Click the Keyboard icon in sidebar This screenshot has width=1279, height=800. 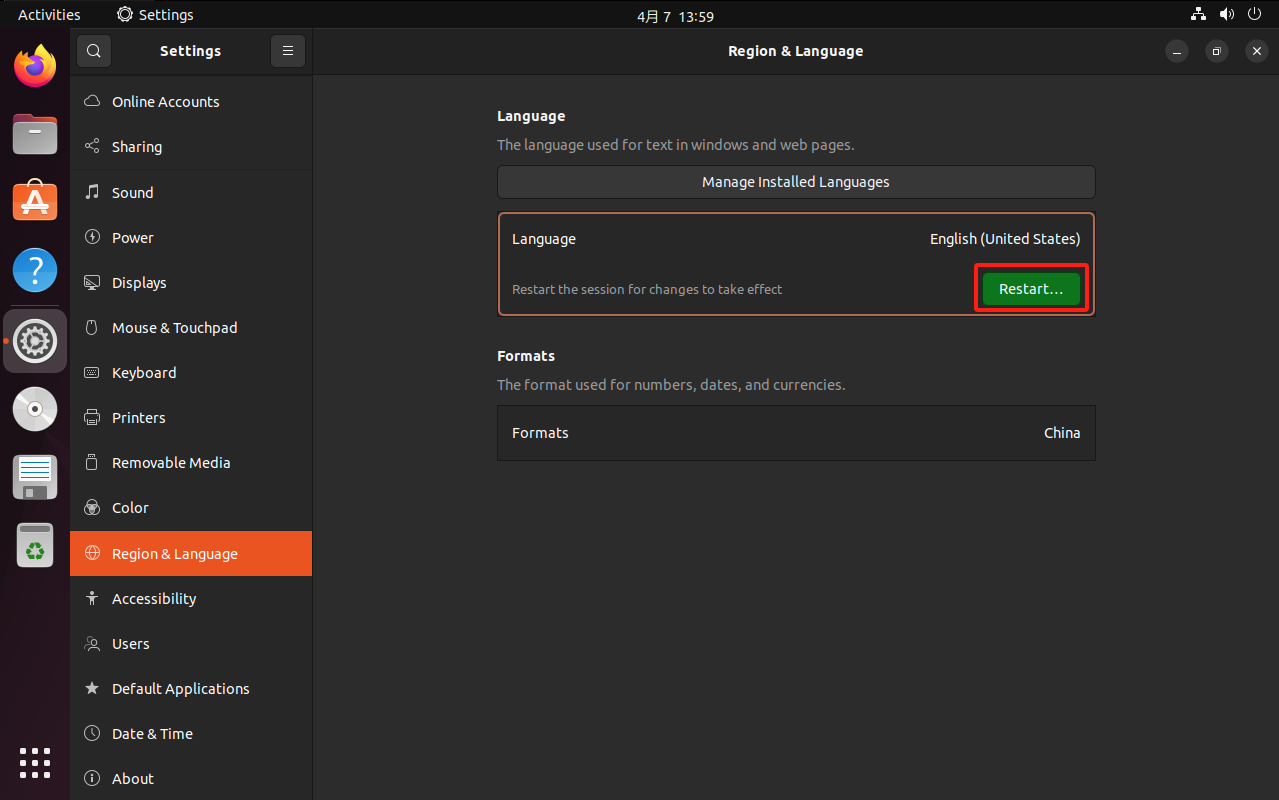(92, 372)
